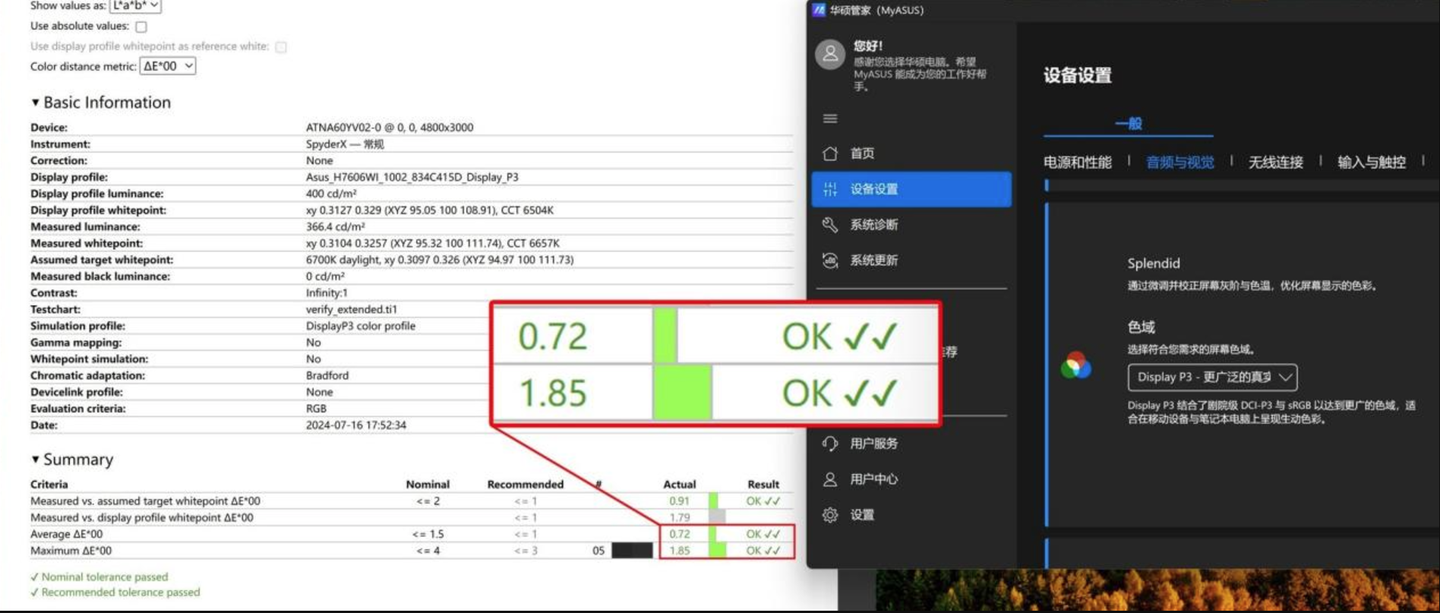This screenshot has width=1440, height=613.
Task: Open the hamburger menu in MyASUS
Action: (830, 118)
